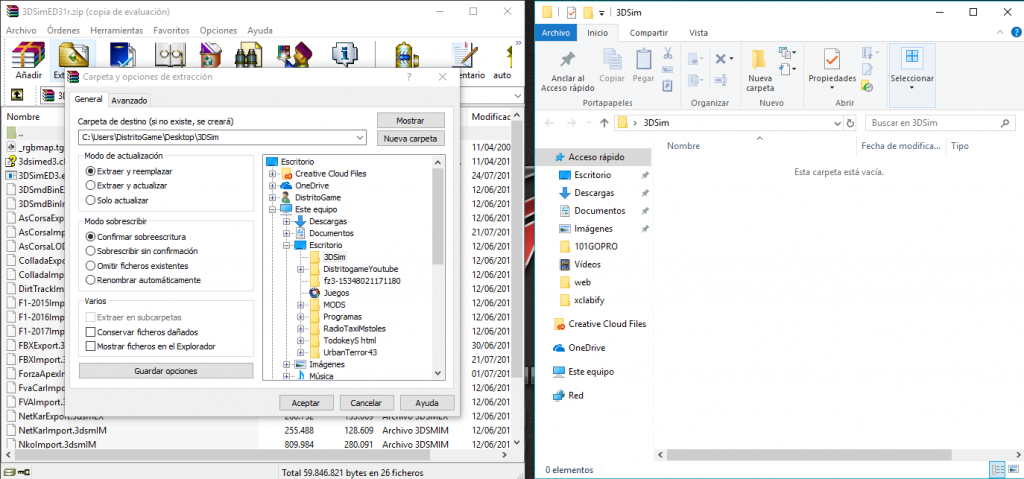Click the Seleccionar grid icon in ribbon
Image resolution: width=1024 pixels, height=479 pixels.
coord(912,57)
